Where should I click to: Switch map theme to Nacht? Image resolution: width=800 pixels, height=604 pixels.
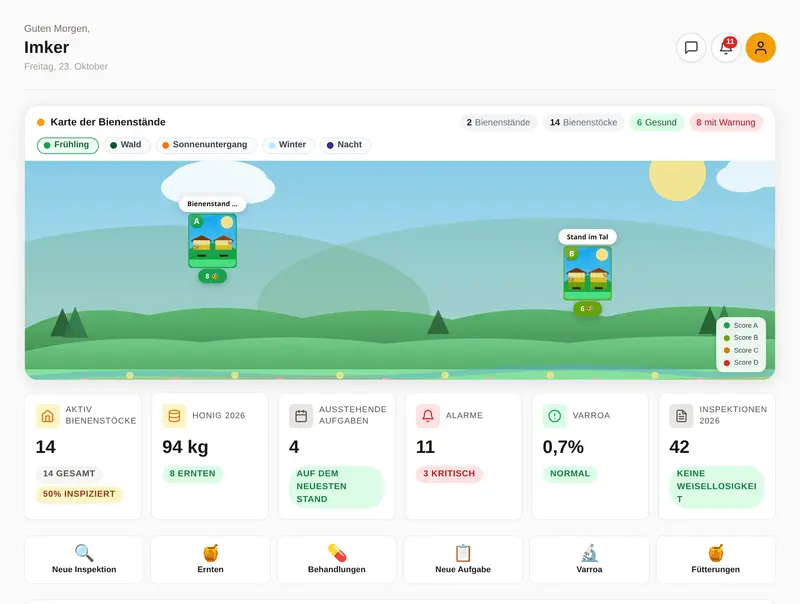click(x=345, y=145)
